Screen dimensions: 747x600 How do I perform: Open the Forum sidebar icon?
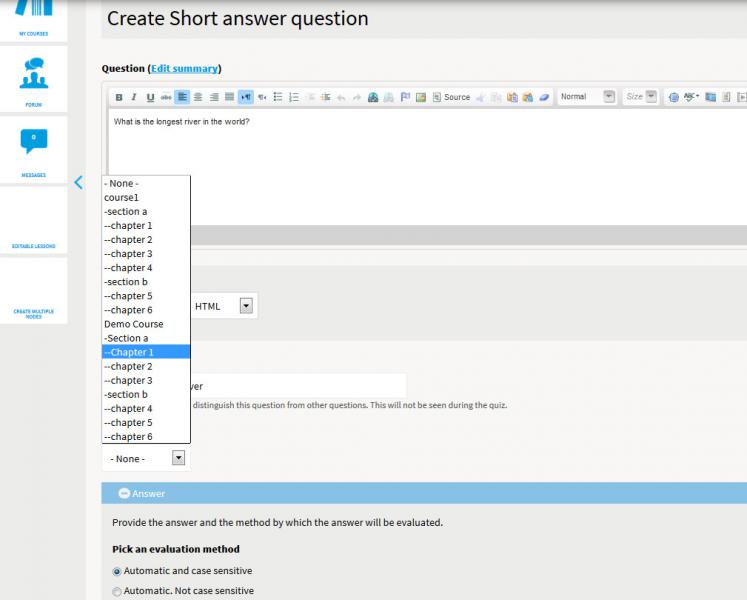point(33,79)
